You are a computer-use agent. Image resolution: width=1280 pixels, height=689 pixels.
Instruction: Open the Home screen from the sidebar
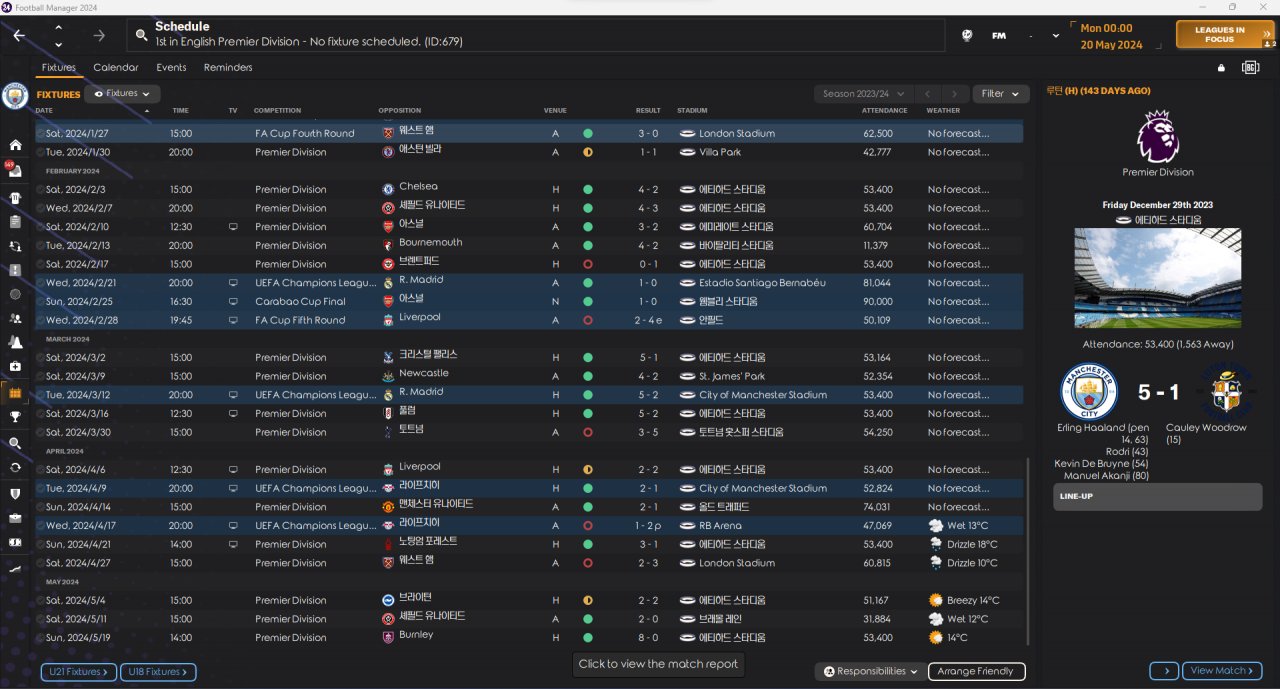point(15,145)
